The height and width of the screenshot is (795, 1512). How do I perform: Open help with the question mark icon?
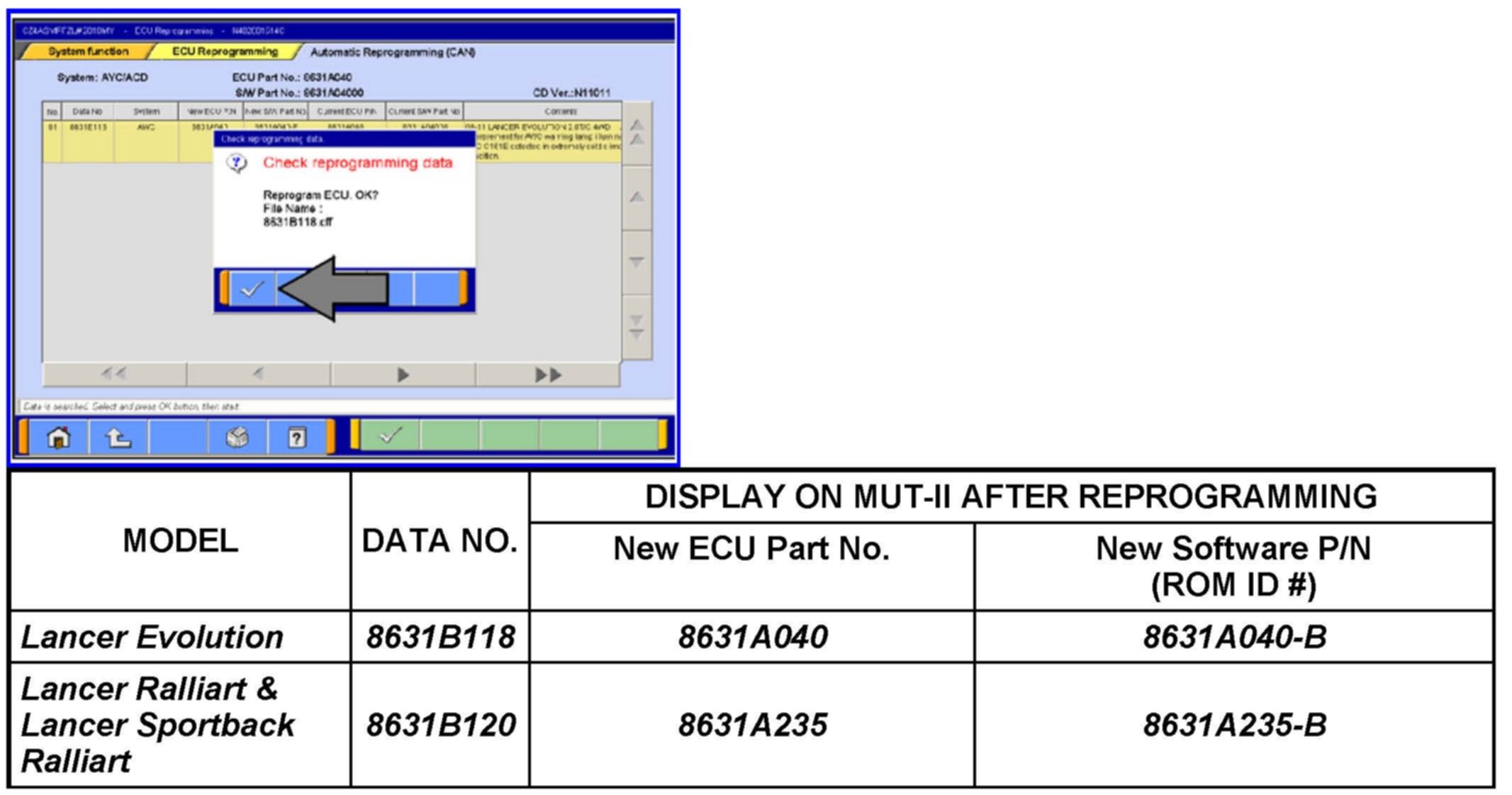coord(297,438)
